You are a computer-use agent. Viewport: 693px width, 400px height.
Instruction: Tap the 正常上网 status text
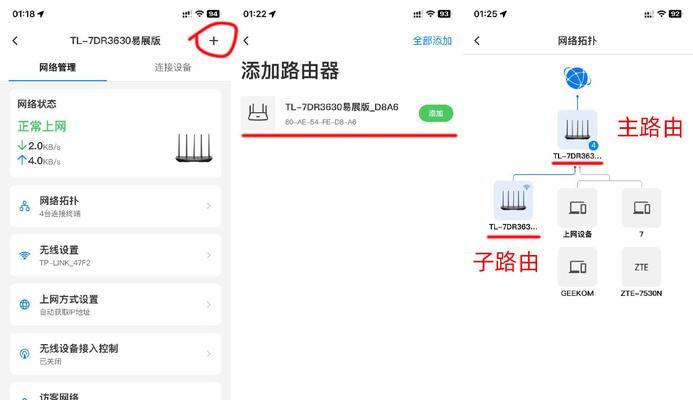click(42, 126)
